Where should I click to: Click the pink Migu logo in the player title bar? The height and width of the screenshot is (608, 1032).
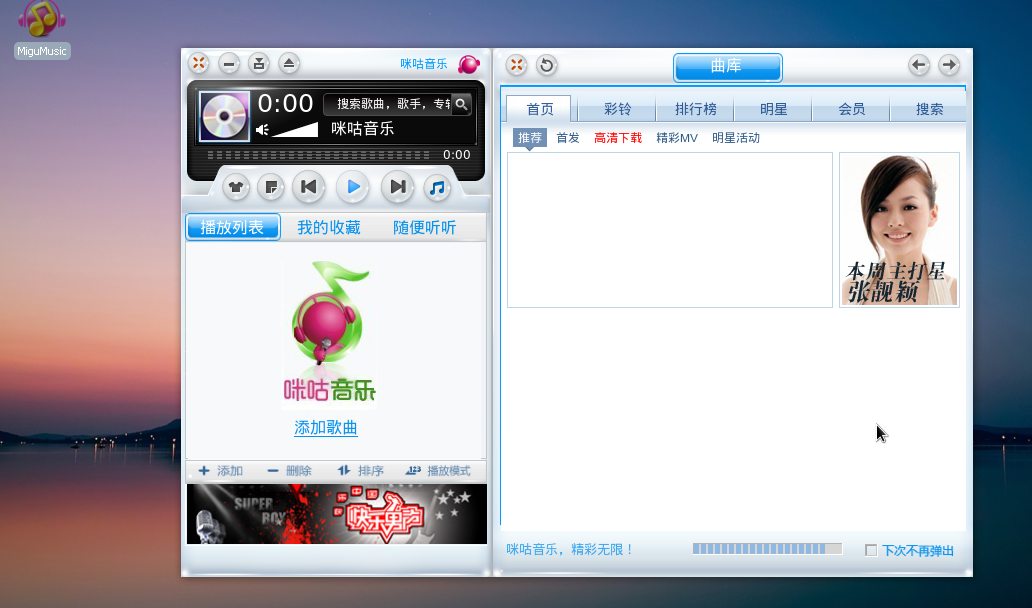click(469, 64)
